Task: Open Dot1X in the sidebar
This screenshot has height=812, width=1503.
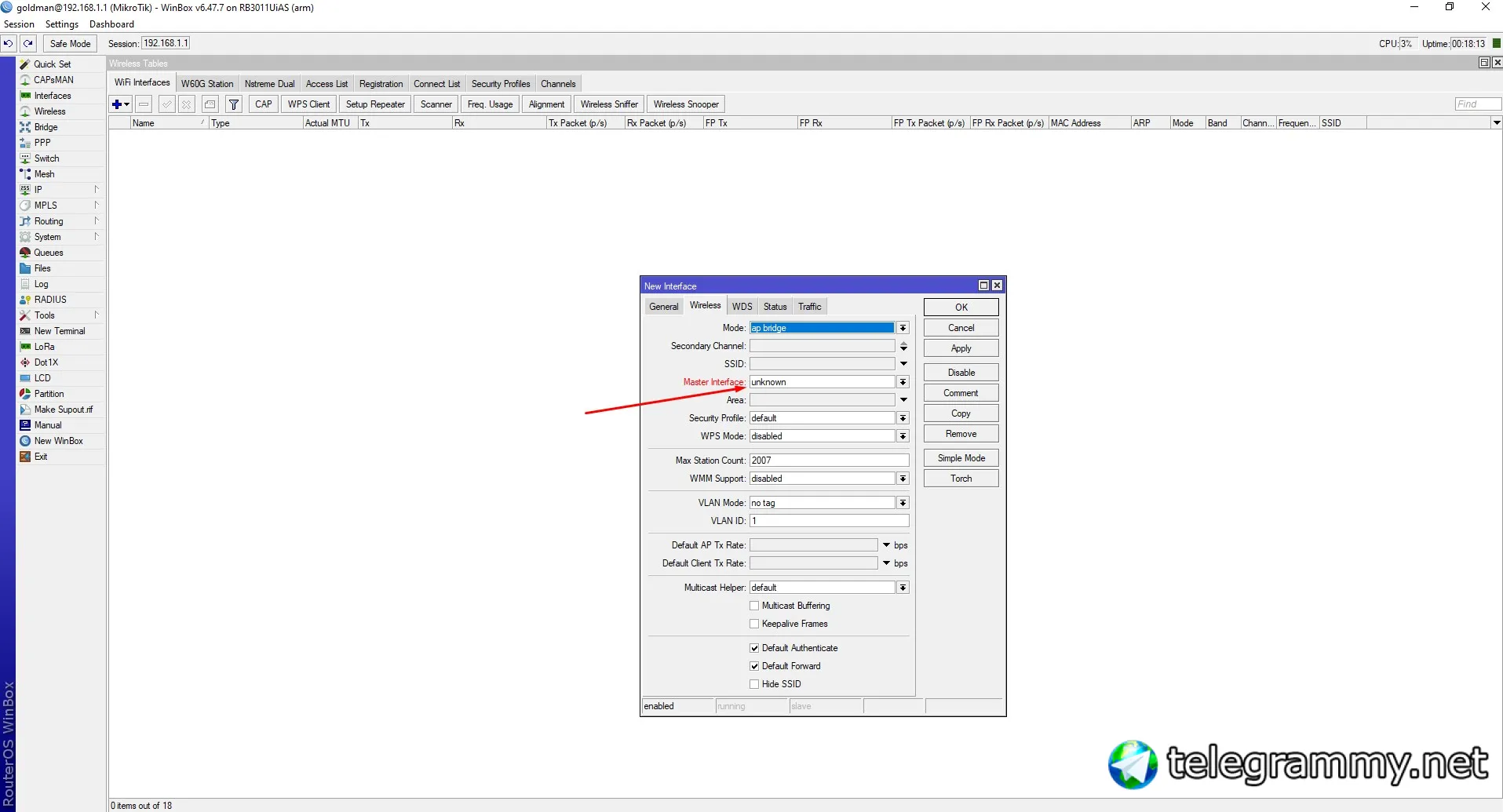Action: pos(46,362)
